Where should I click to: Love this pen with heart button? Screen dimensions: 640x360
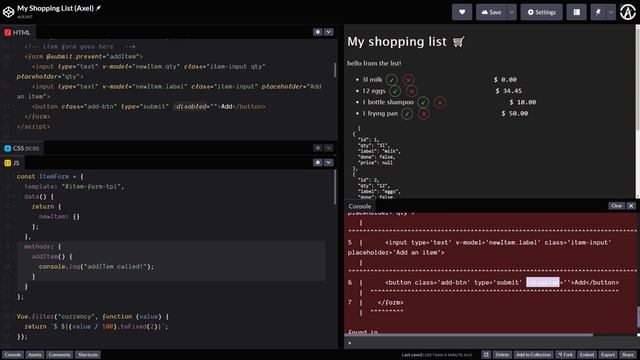[x=462, y=12]
